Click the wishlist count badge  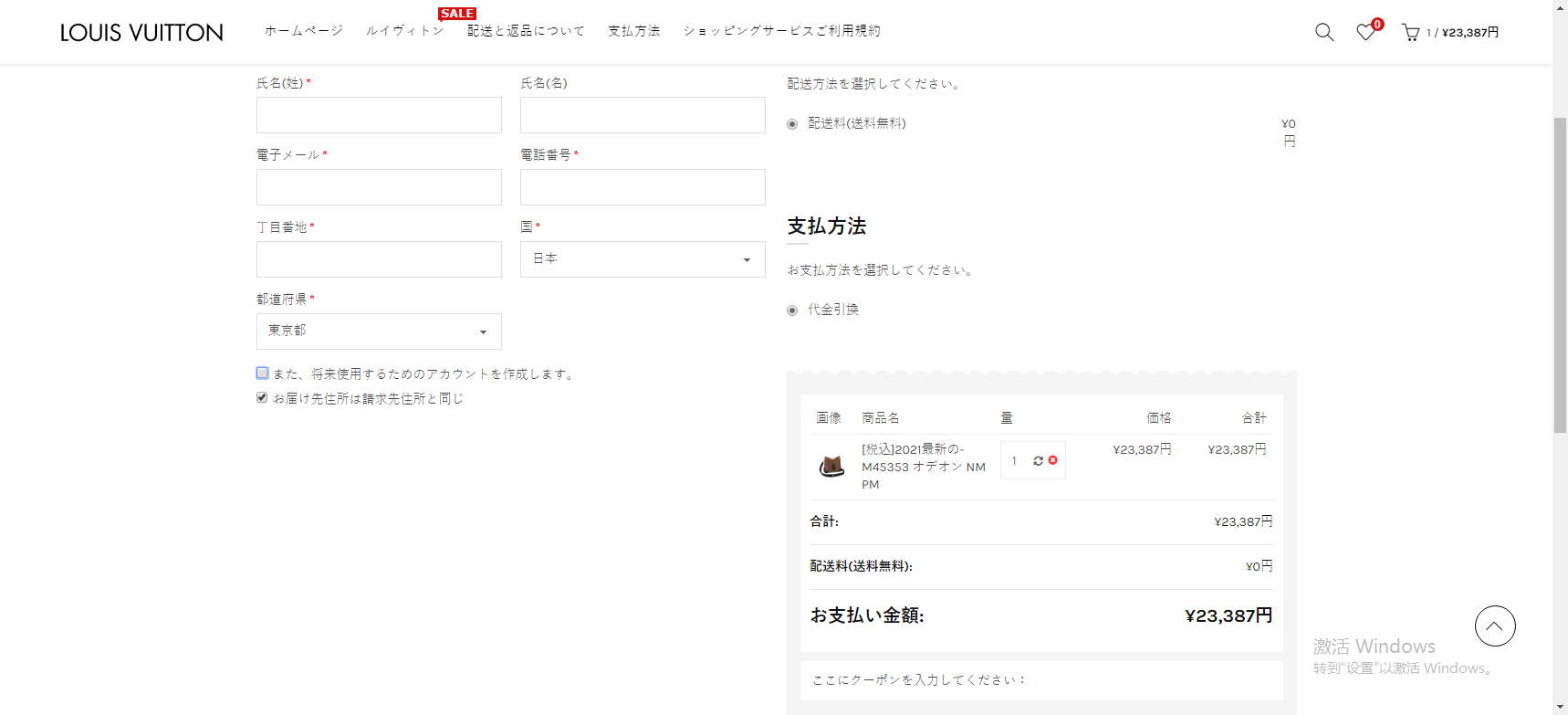[x=1377, y=25]
